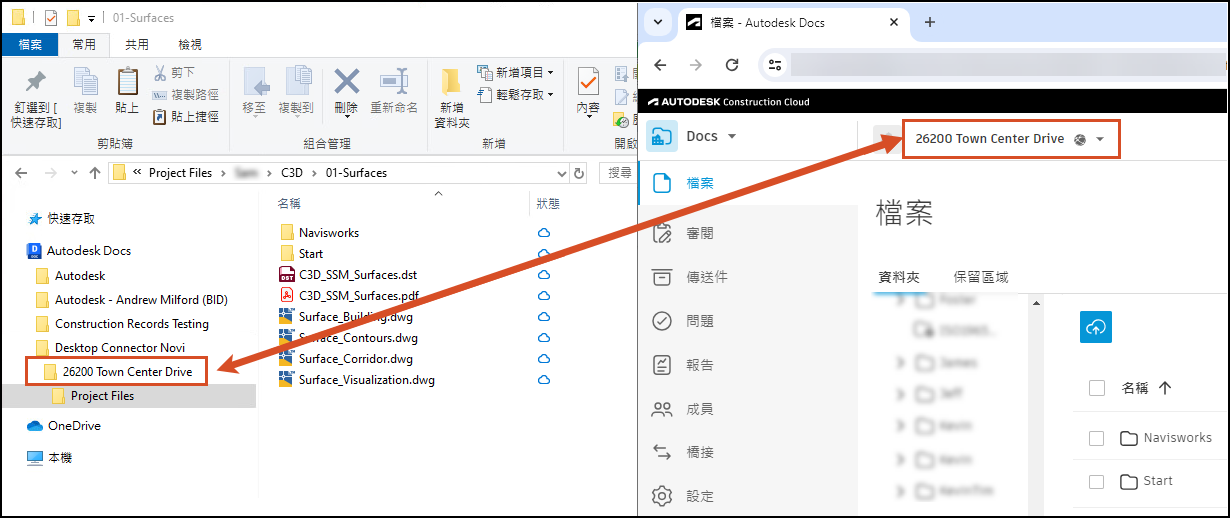
Task: Open Files (檔案) in Docs sidebar
Action: [699, 184]
